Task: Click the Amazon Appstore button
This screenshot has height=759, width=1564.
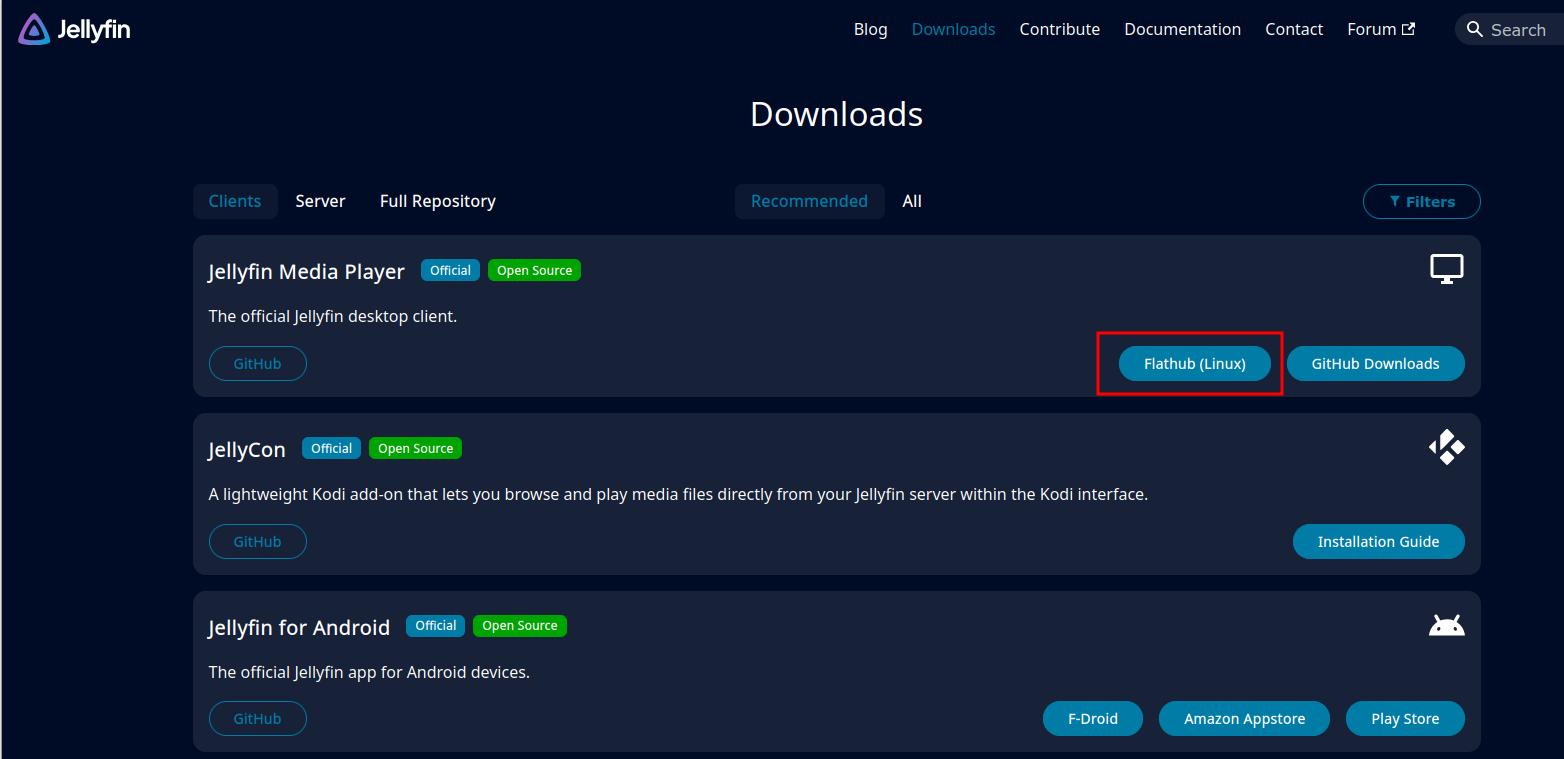Action: 1244,718
